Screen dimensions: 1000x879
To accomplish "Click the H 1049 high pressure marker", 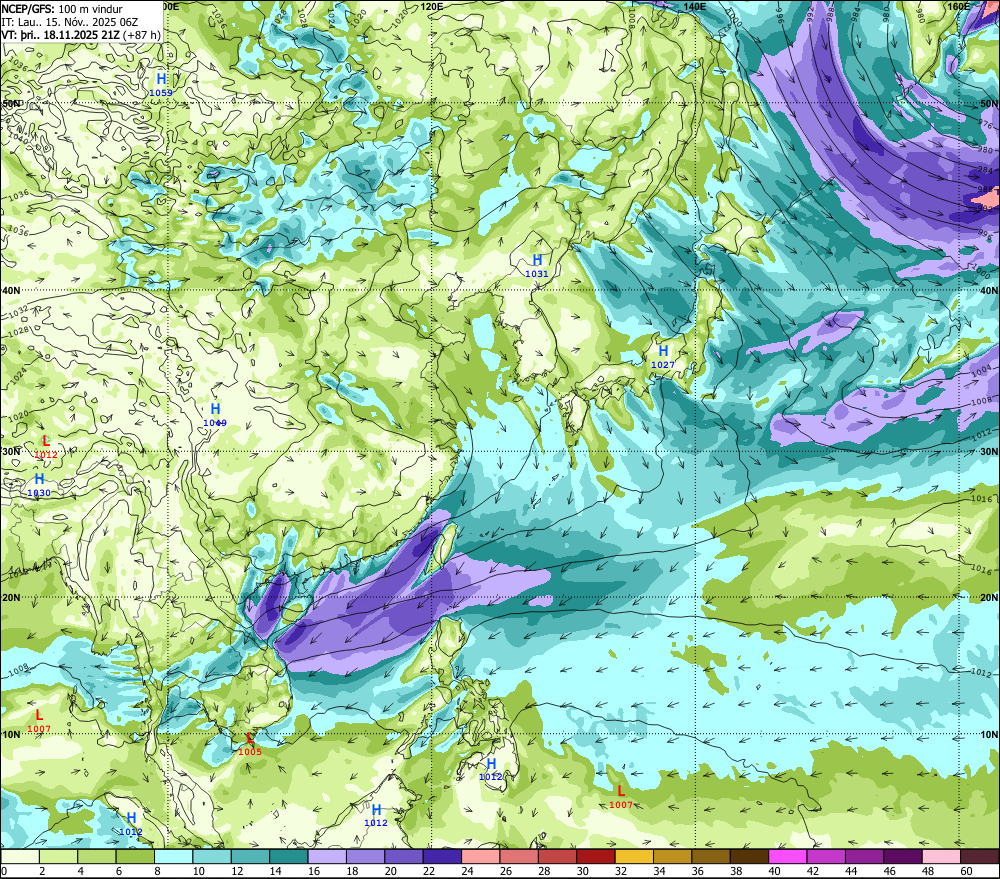I will 215,415.
